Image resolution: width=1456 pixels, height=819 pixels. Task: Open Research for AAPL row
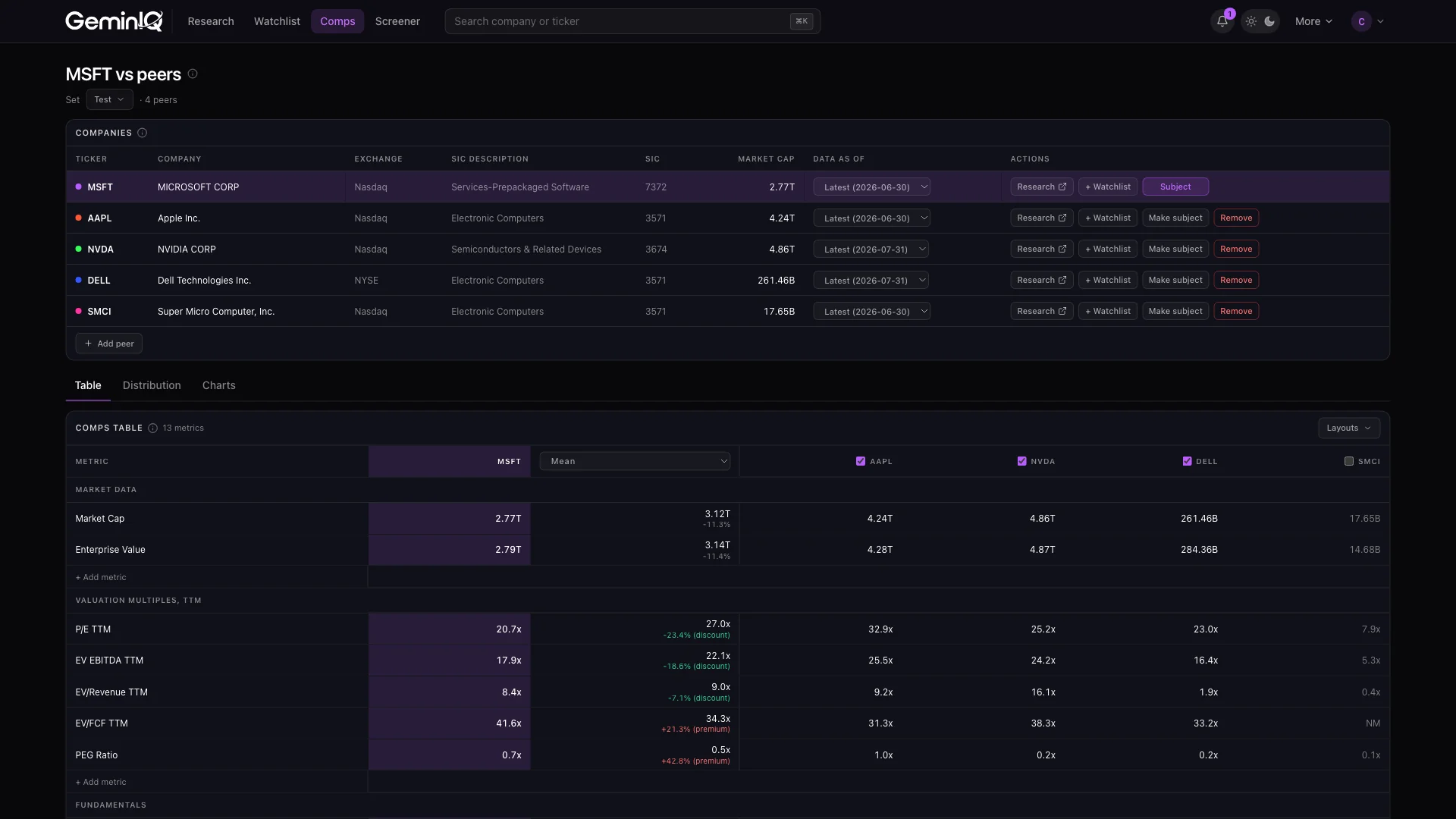click(x=1041, y=218)
